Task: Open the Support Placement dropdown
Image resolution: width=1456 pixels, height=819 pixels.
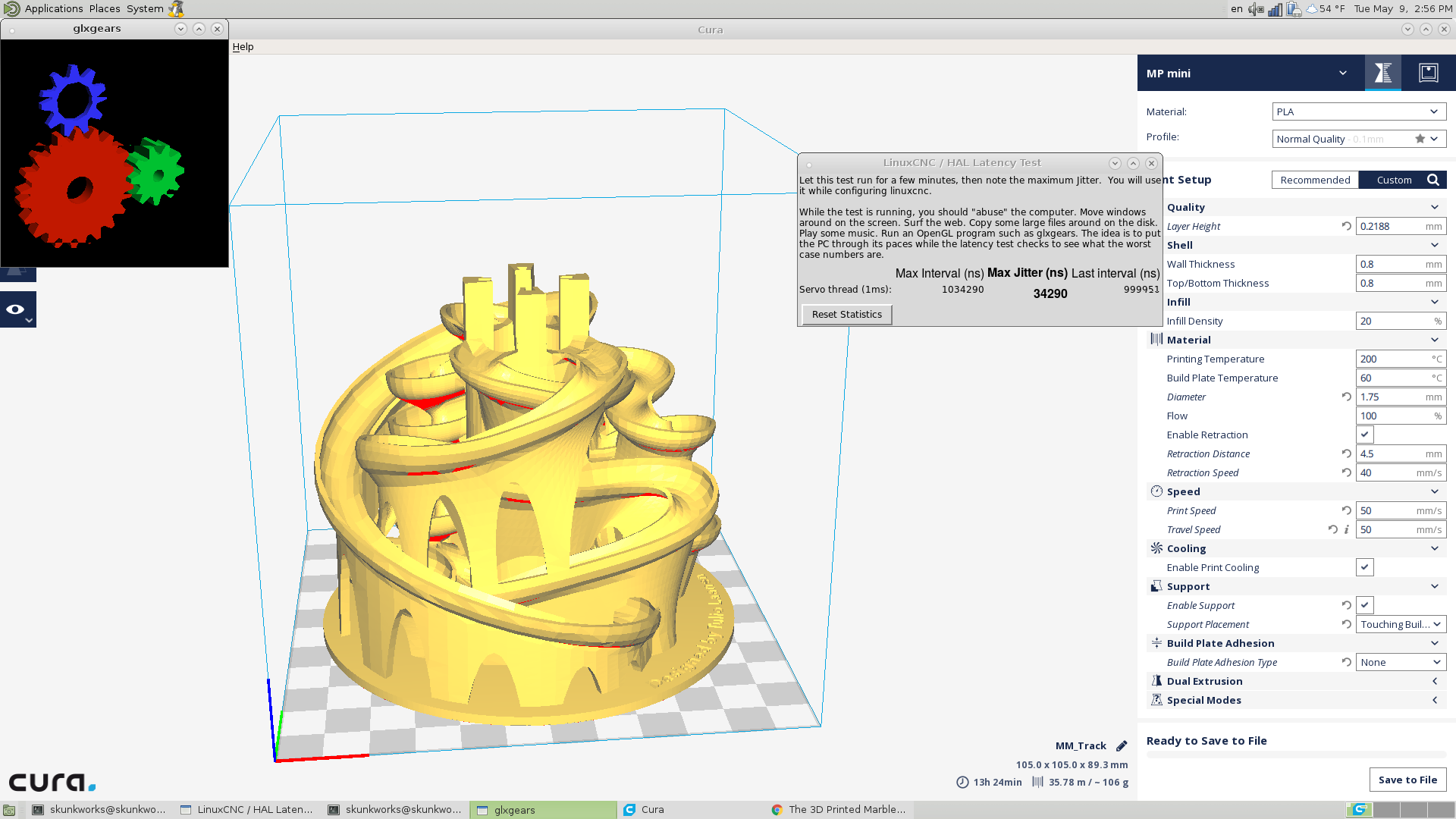Action: 1401,624
